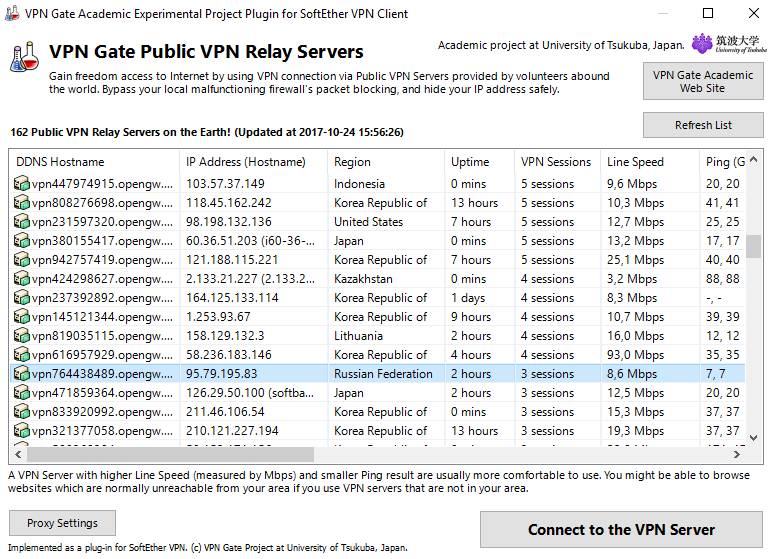The width and height of the screenshot is (776, 559).
Task: Click server icon beside vpn424298627
Action: (x=22, y=279)
